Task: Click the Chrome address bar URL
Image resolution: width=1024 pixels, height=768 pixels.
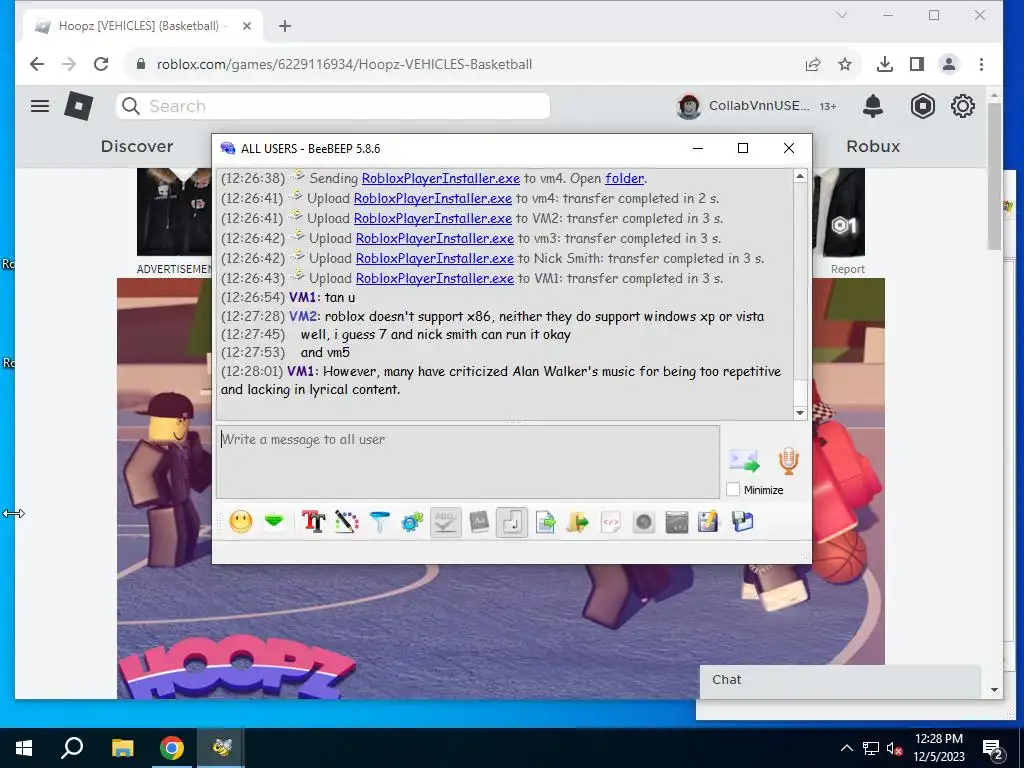Action: point(344,64)
